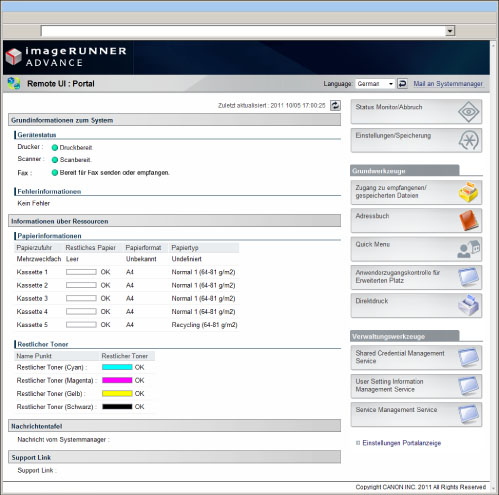Screen dimensions: 499x495
Task: Expand the address bar dropdown arrow
Action: coord(450,31)
